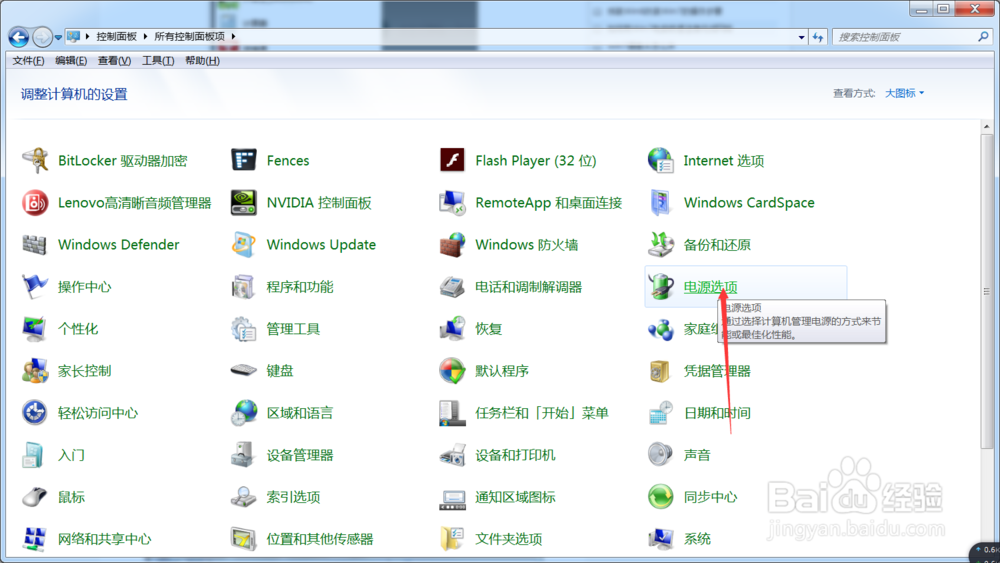Open Flash Player (32 位) icon

click(452, 161)
